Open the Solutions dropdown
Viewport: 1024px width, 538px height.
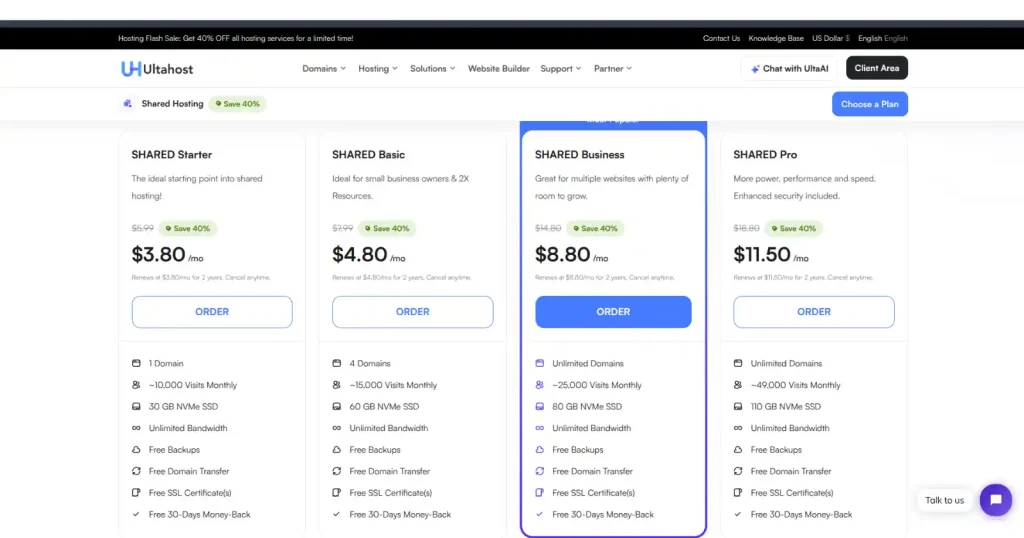(x=432, y=69)
